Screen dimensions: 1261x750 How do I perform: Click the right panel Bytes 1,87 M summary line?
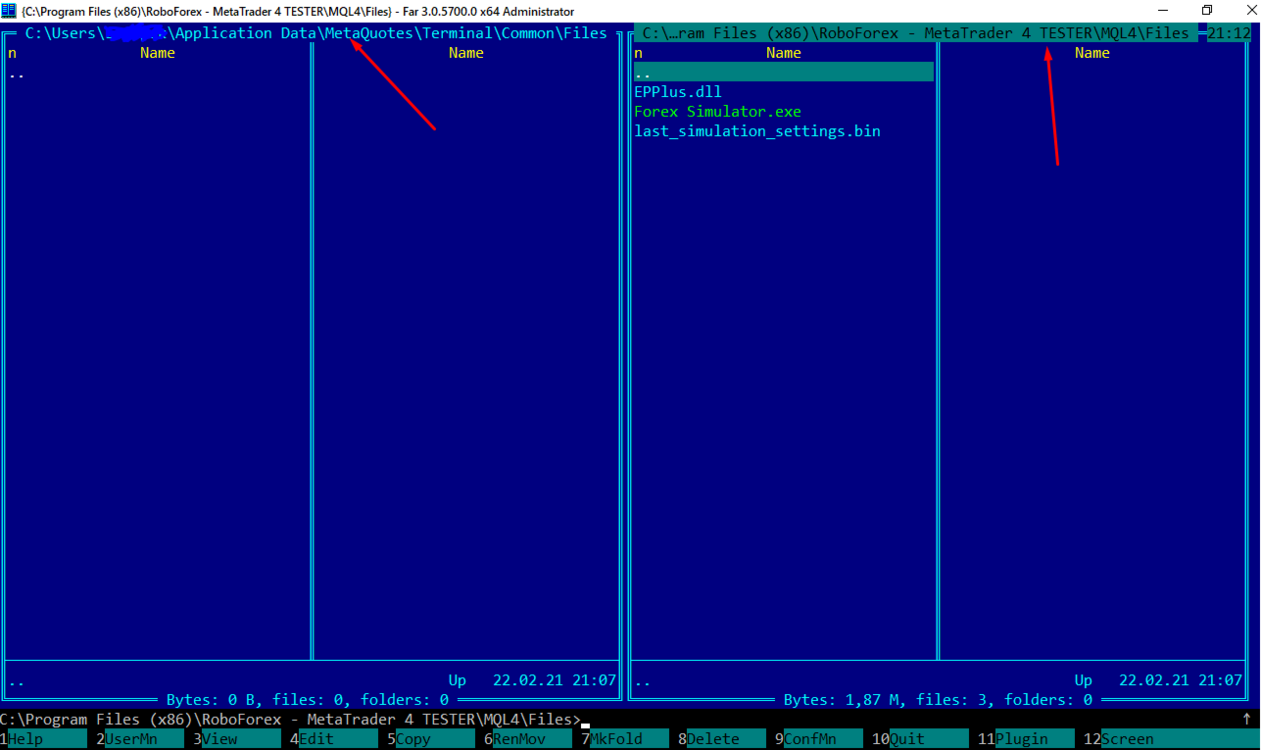click(938, 700)
